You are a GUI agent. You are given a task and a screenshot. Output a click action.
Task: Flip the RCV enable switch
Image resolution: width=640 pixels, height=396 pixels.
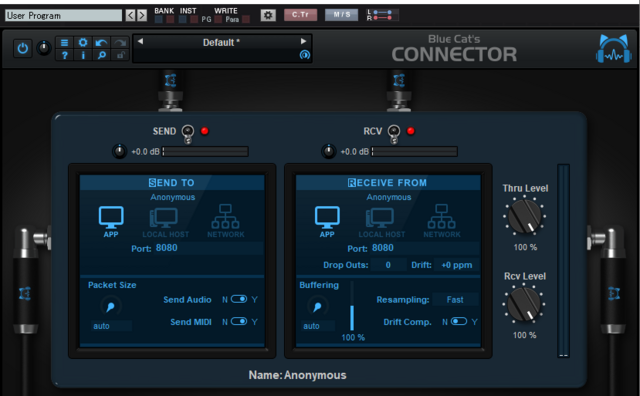pyautogui.click(x=394, y=133)
